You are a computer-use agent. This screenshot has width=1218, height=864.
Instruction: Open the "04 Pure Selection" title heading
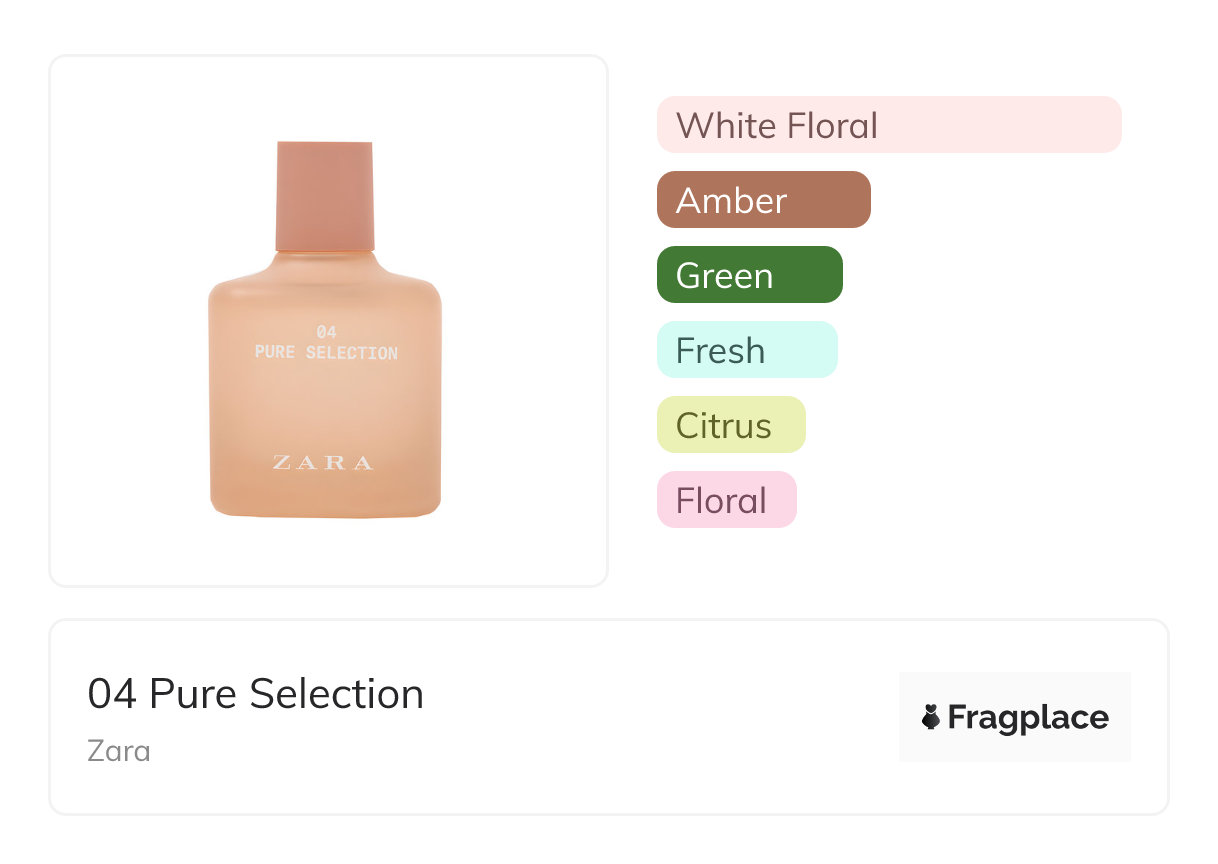coord(256,694)
